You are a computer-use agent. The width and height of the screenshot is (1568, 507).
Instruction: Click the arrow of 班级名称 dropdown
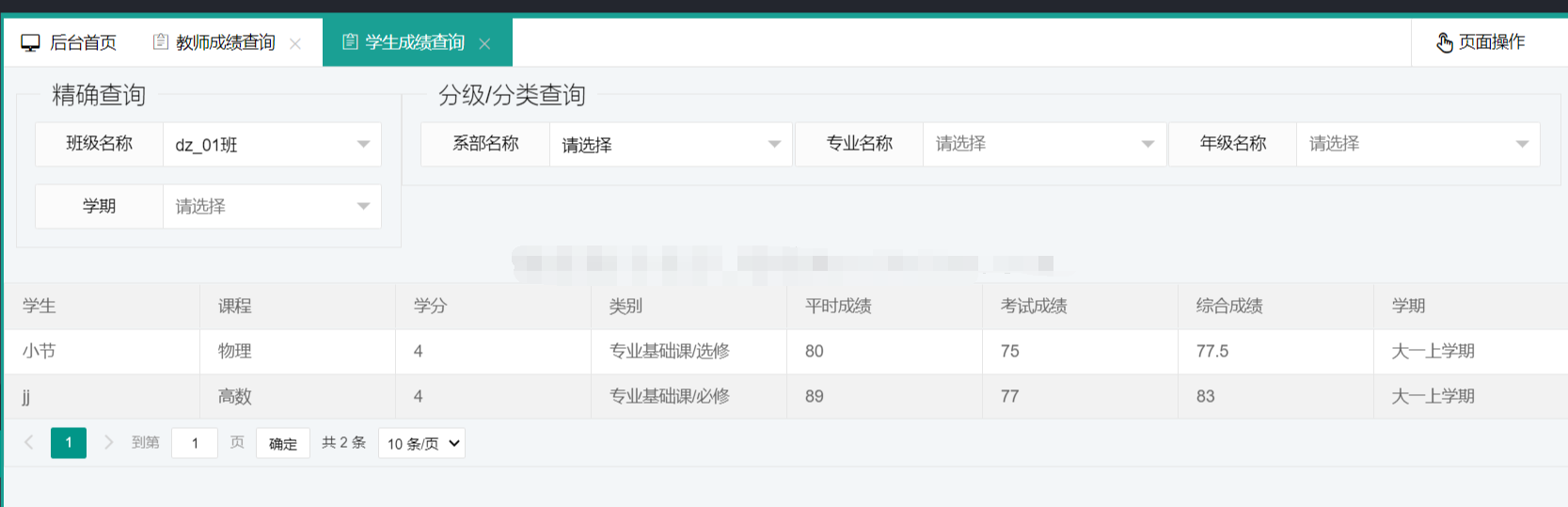(363, 144)
